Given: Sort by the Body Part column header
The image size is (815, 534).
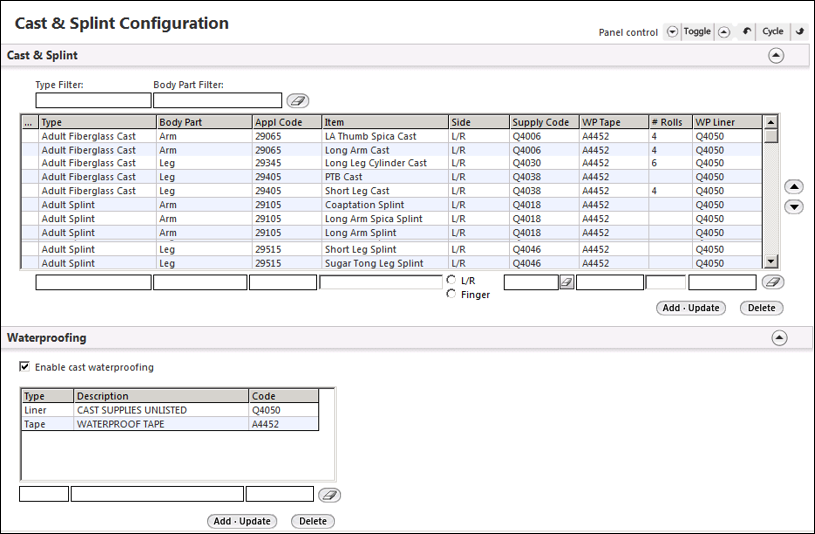Looking at the screenshot, I should click(x=204, y=122).
